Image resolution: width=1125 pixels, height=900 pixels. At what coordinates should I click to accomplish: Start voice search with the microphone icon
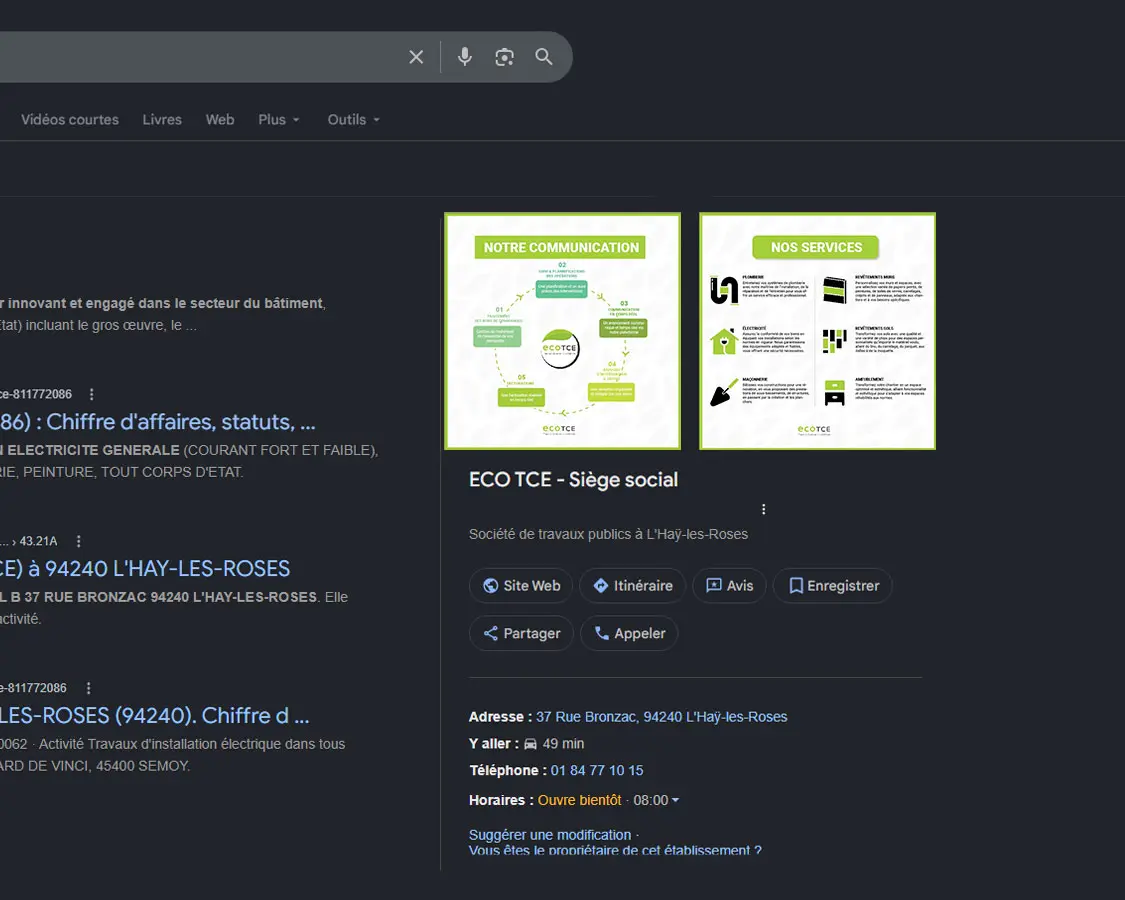465,57
